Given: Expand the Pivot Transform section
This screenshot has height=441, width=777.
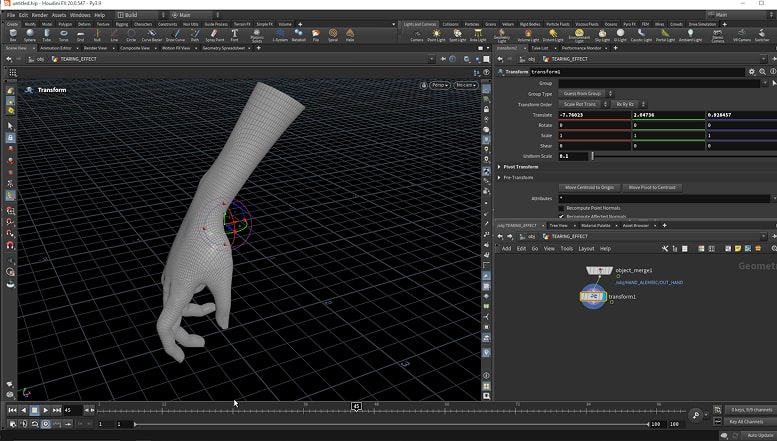Looking at the screenshot, I should (x=500, y=167).
